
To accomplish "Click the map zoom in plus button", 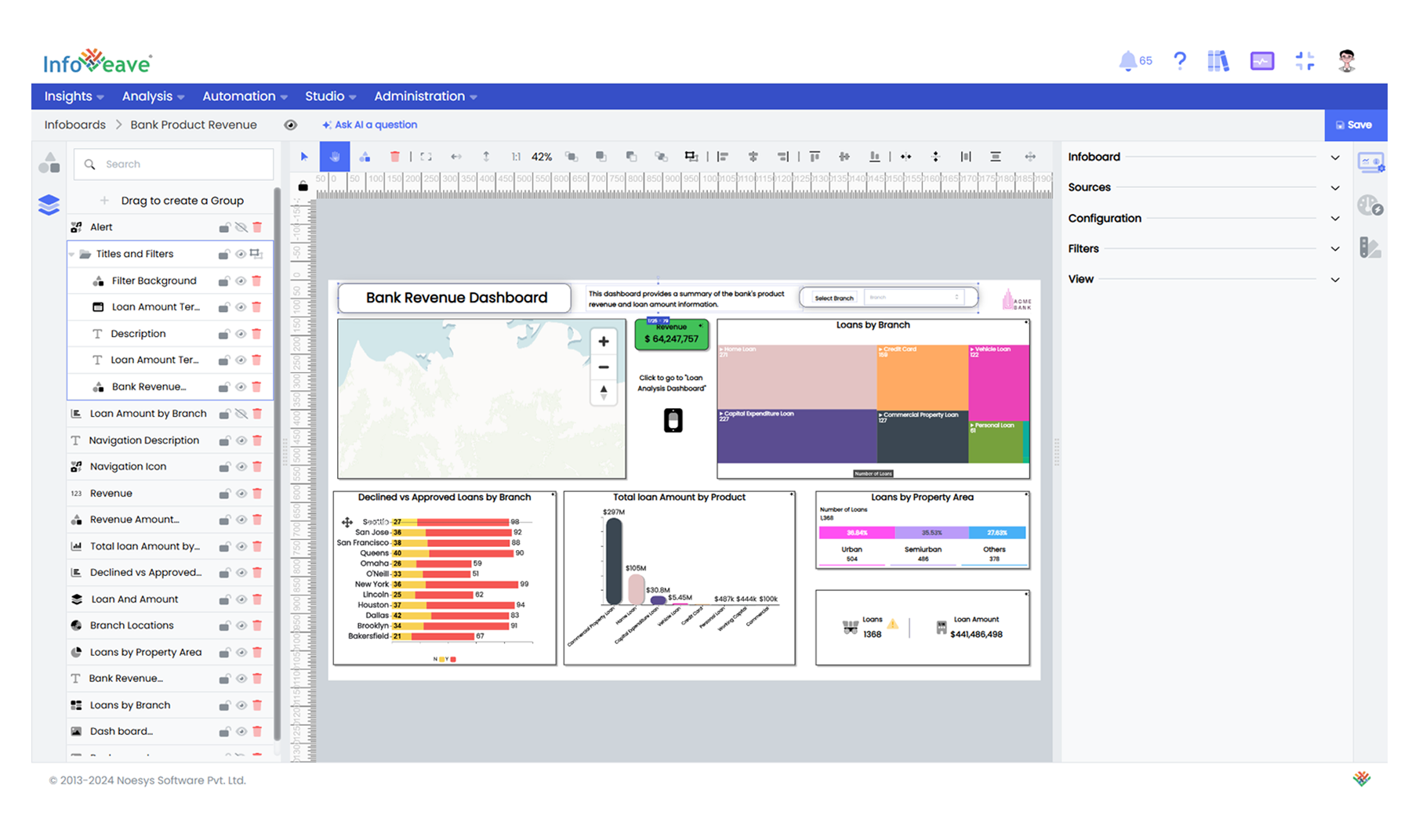I will click(x=604, y=342).
